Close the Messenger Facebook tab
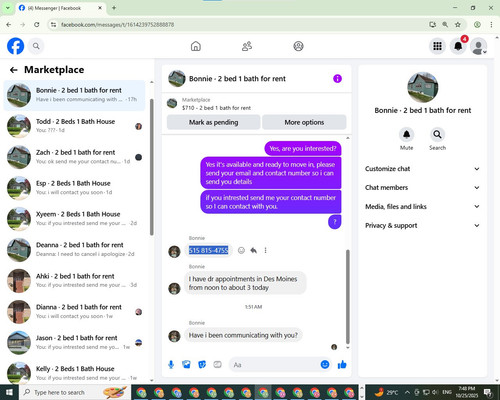Screen dimensions: 500x400 click(100, 8)
